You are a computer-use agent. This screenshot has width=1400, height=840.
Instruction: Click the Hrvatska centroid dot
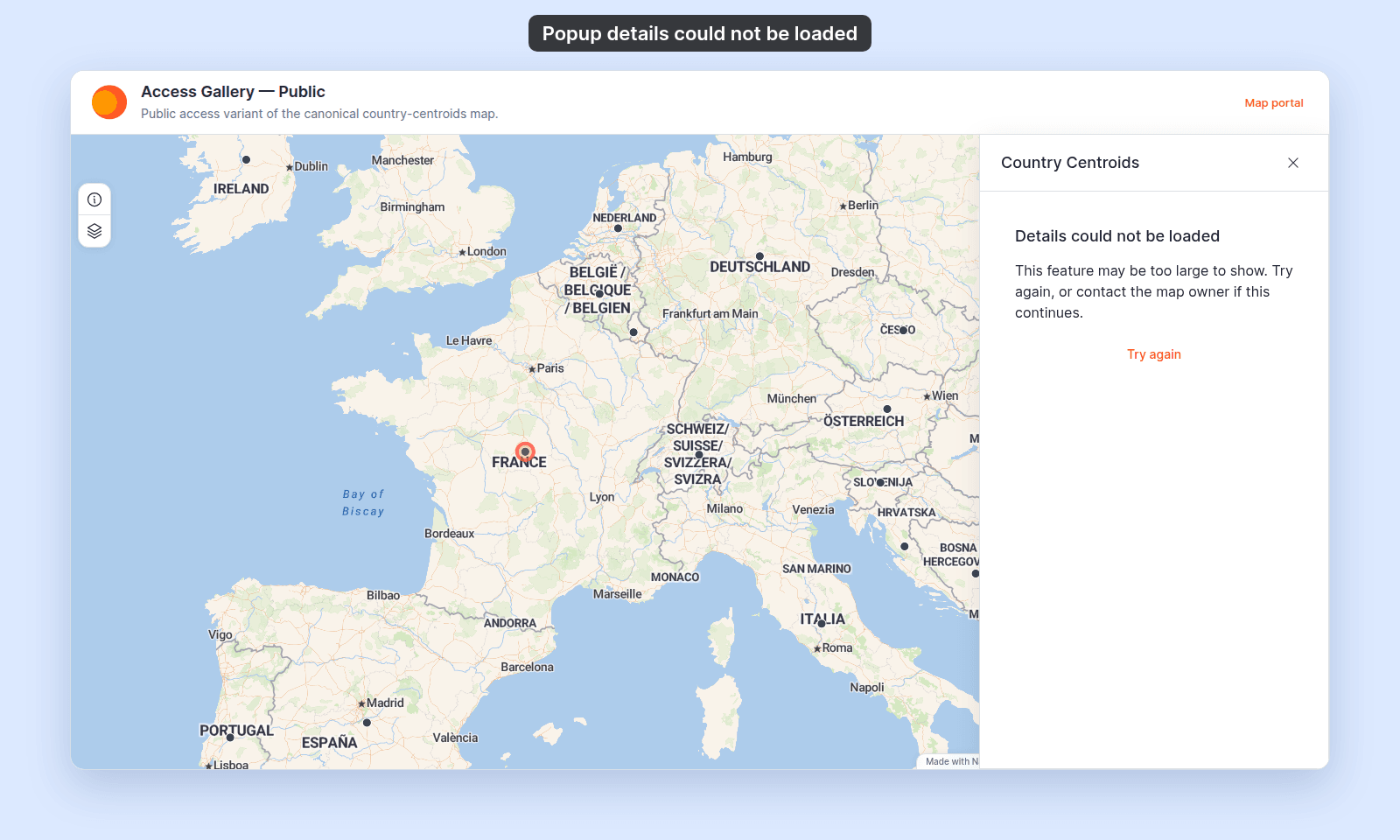point(905,547)
